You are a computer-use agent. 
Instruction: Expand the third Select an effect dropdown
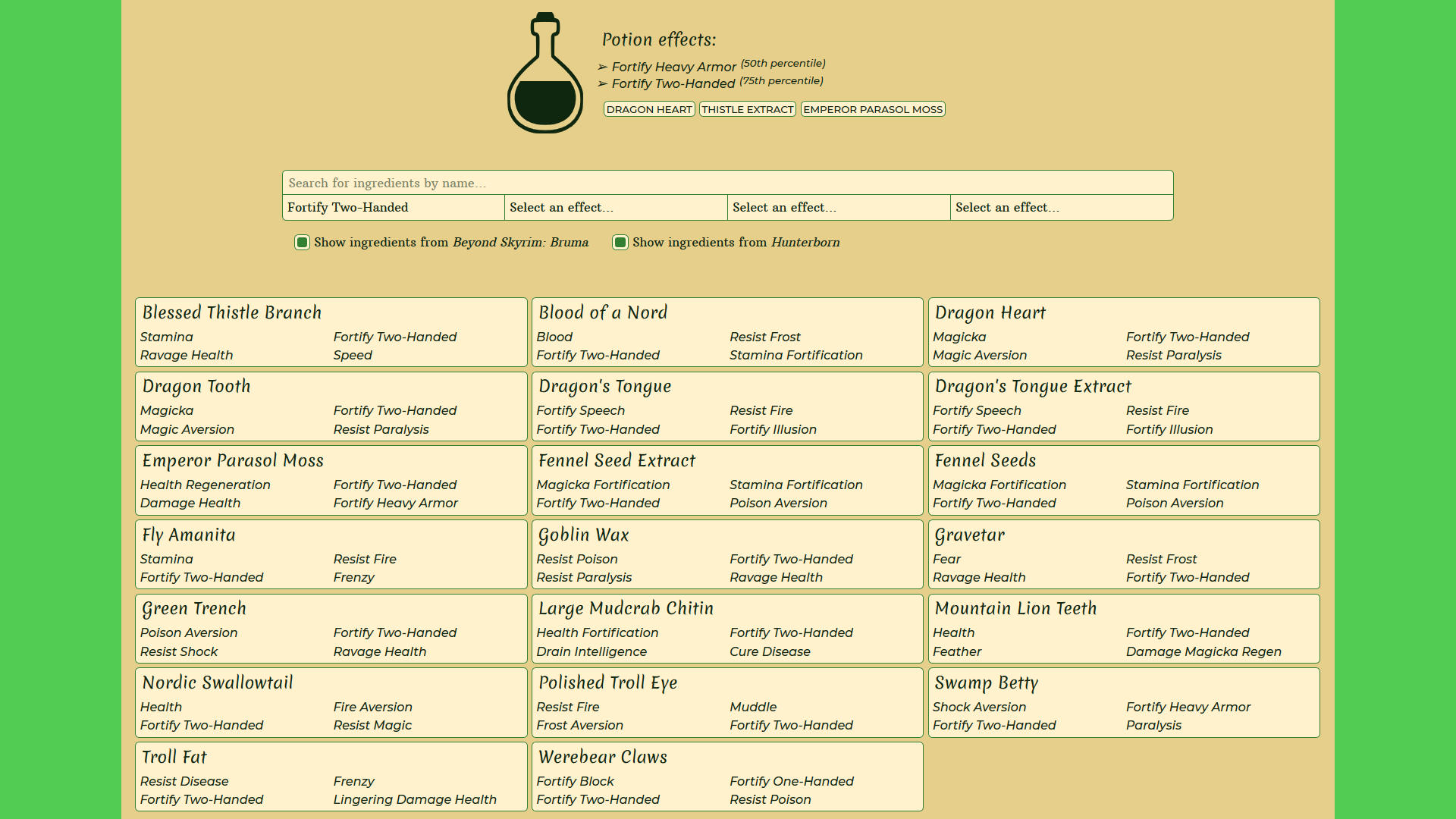pyautogui.click(x=838, y=208)
